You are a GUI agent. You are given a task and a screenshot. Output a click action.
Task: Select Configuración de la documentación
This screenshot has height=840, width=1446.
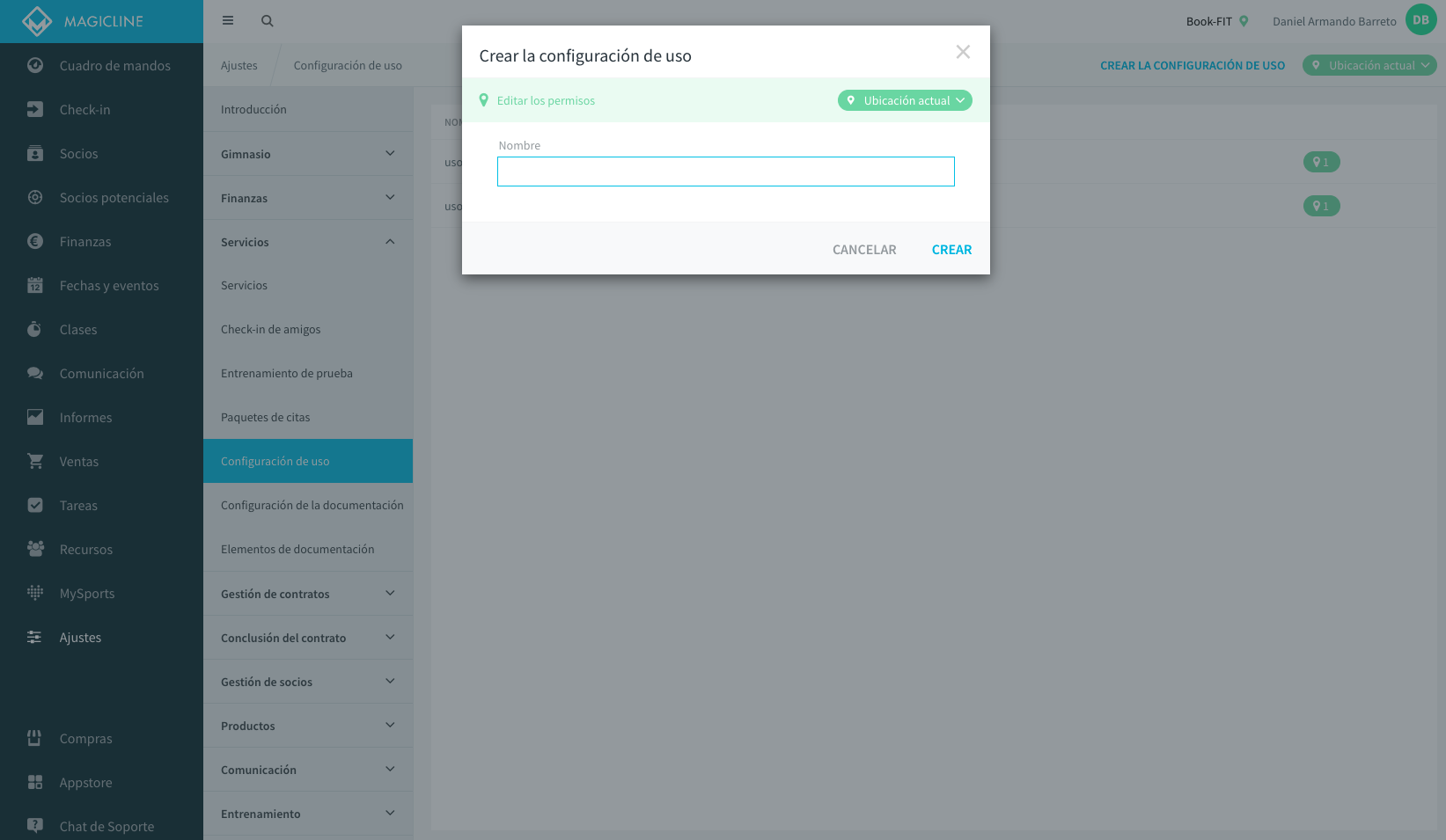pyautogui.click(x=308, y=505)
